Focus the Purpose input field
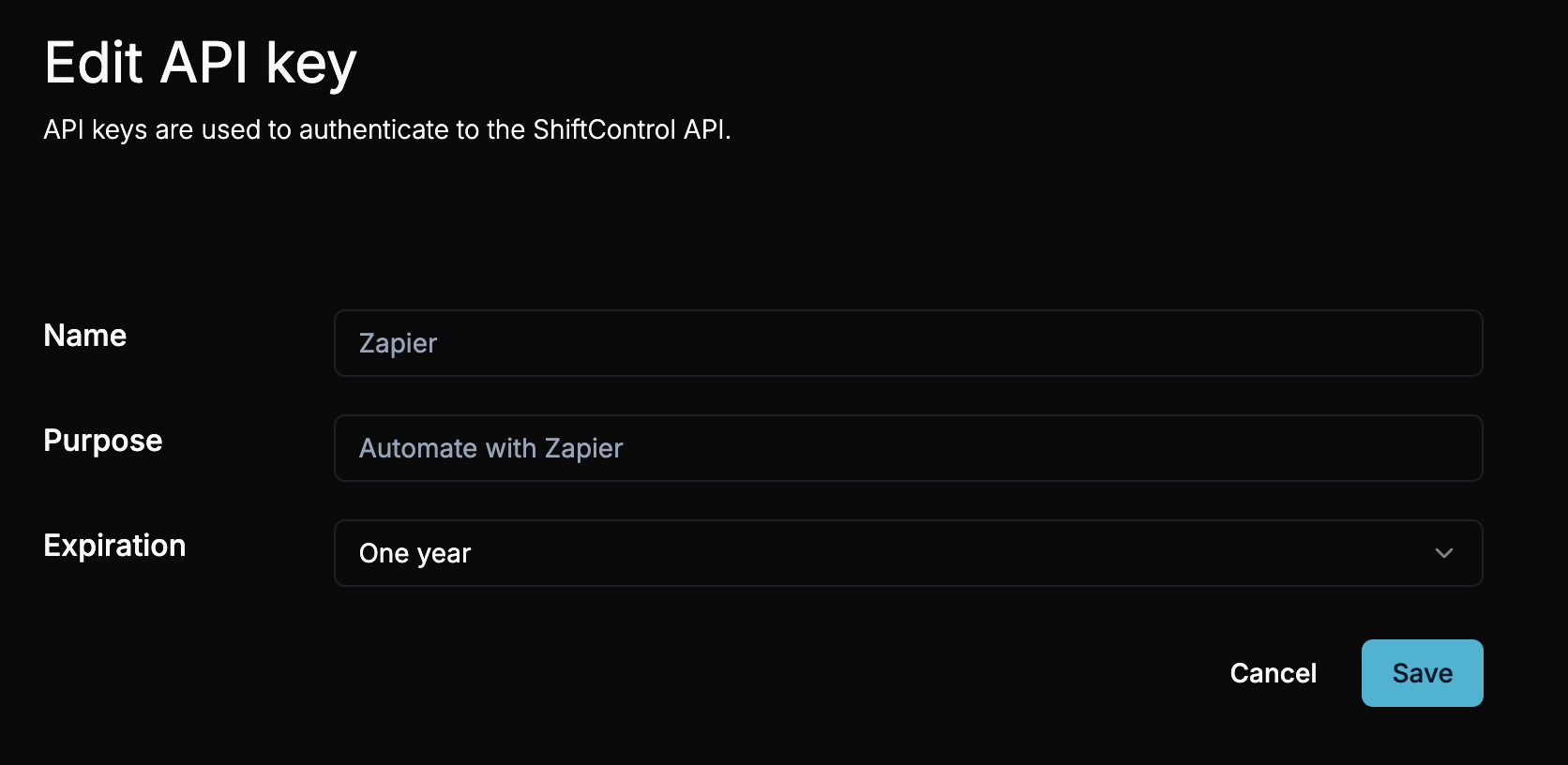Viewport: 1568px width, 765px height. [908, 448]
